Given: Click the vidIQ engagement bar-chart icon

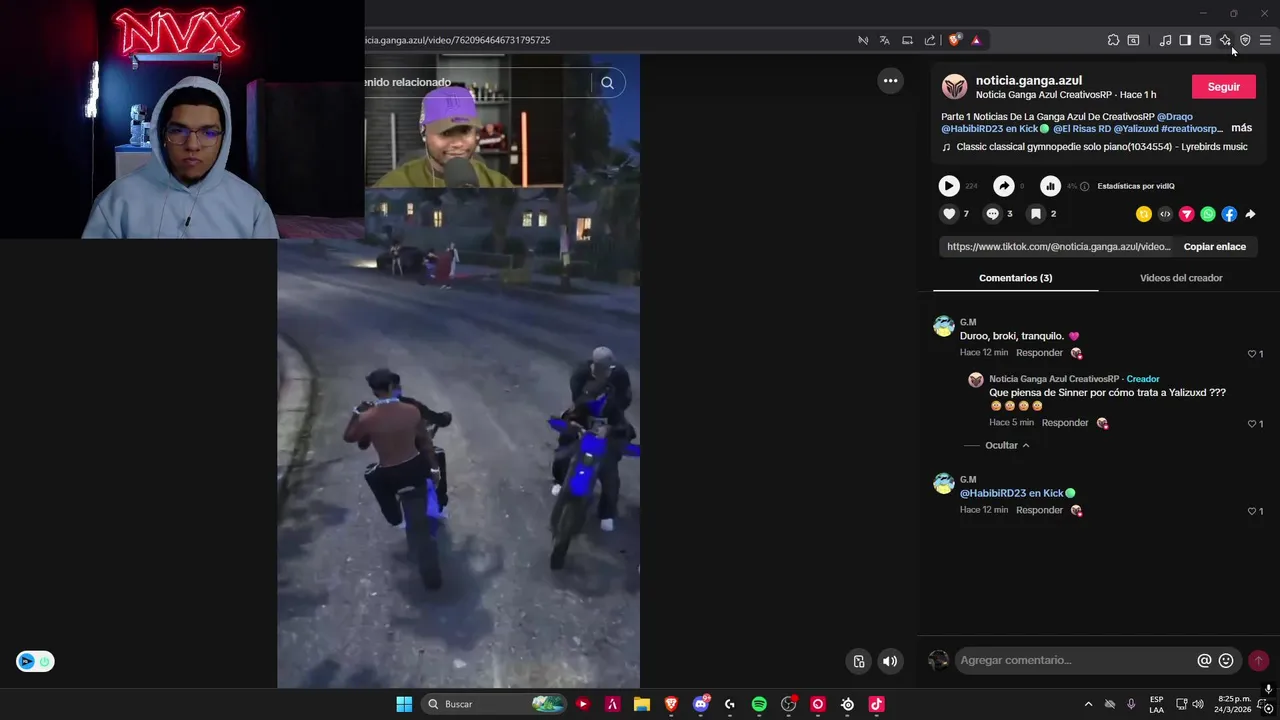Looking at the screenshot, I should click(x=1050, y=186).
